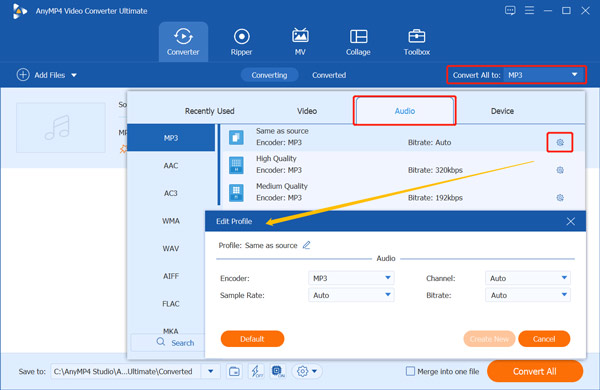Image resolution: width=600 pixels, height=390 pixels.
Task: Open the Encoder MP3 dropdown
Action: [x=351, y=278]
